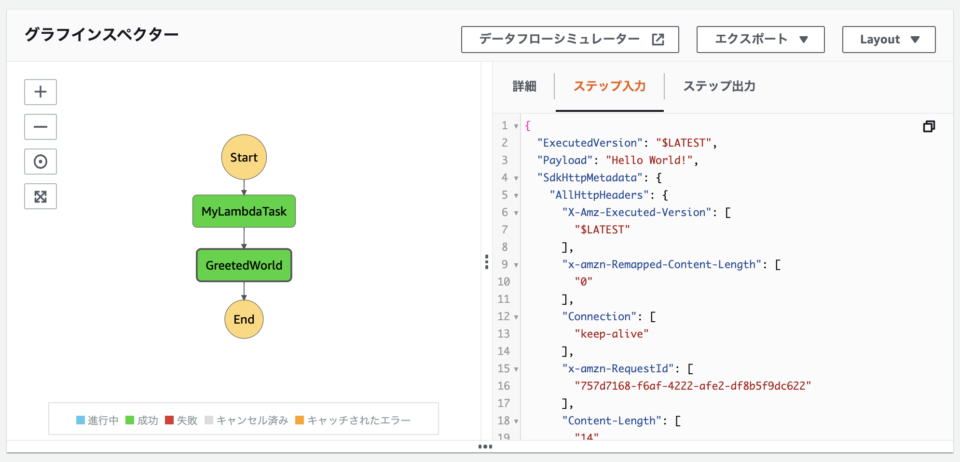Collapse Content-Length fold arrow on line 18
Screen dimensions: 960x462
517,421
